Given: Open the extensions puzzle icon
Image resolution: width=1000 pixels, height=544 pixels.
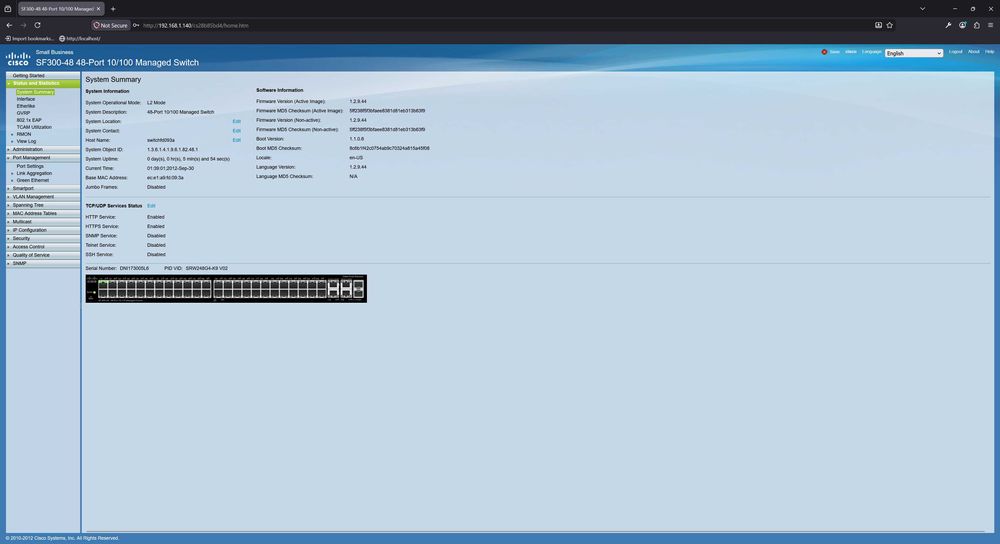Looking at the screenshot, I should [x=976, y=26].
